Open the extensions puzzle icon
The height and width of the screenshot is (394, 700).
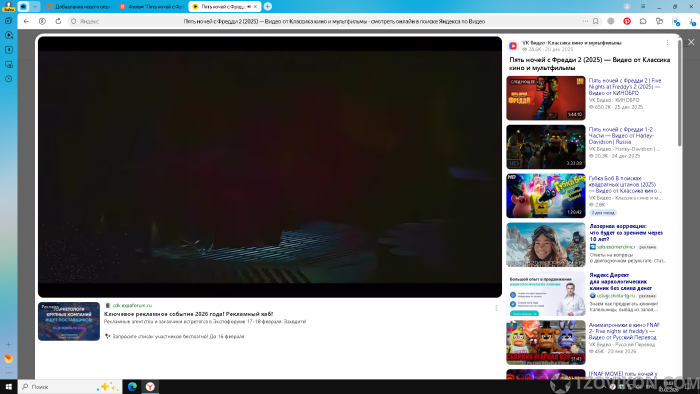tap(643, 21)
